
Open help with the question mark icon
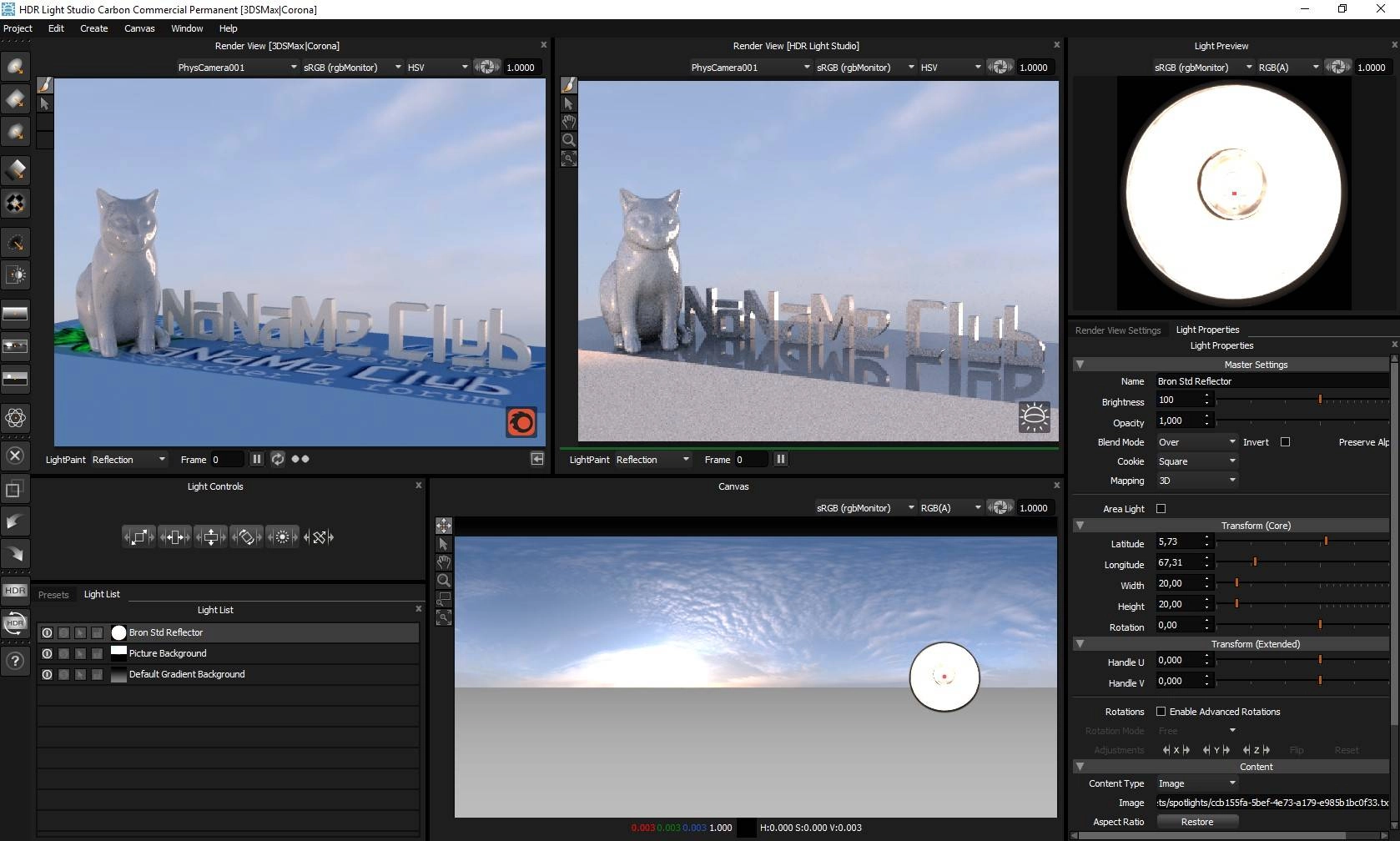(x=15, y=661)
